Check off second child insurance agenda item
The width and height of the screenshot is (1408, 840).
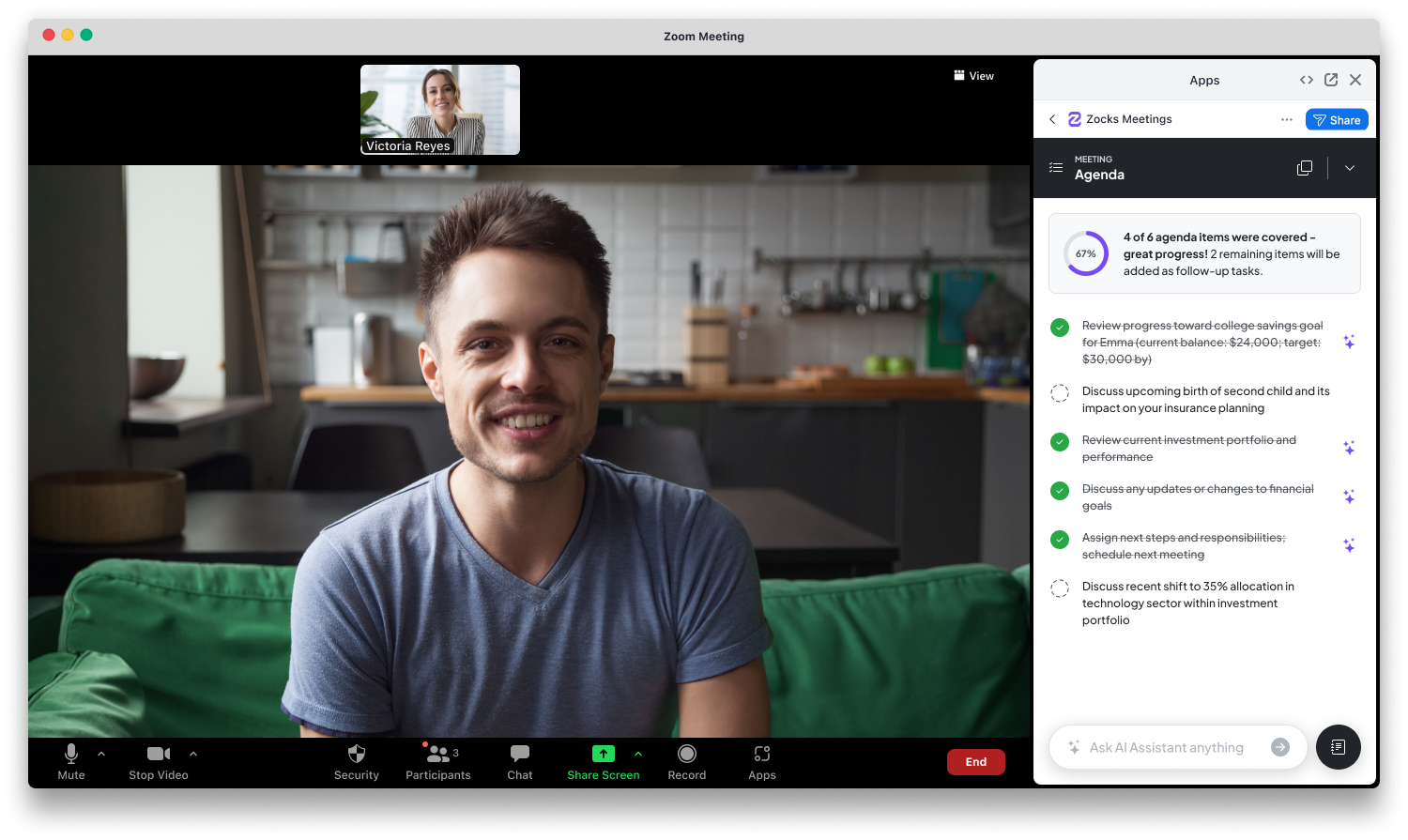pos(1060,393)
